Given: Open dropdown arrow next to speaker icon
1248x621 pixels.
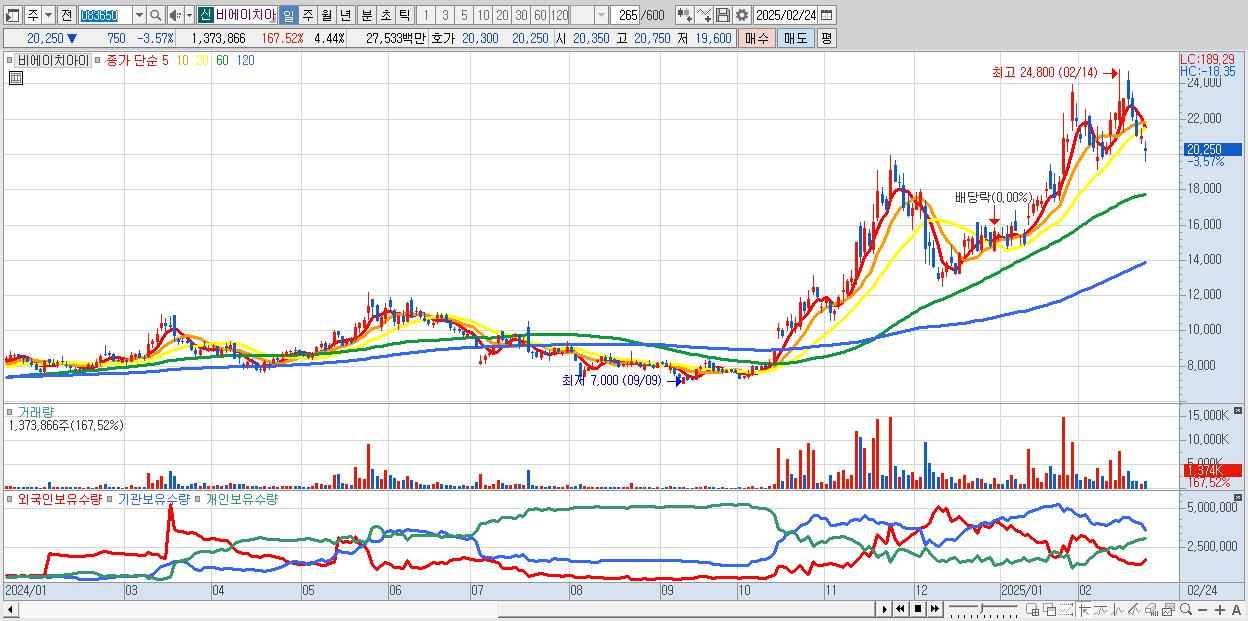Looking at the screenshot, I should click(189, 15).
